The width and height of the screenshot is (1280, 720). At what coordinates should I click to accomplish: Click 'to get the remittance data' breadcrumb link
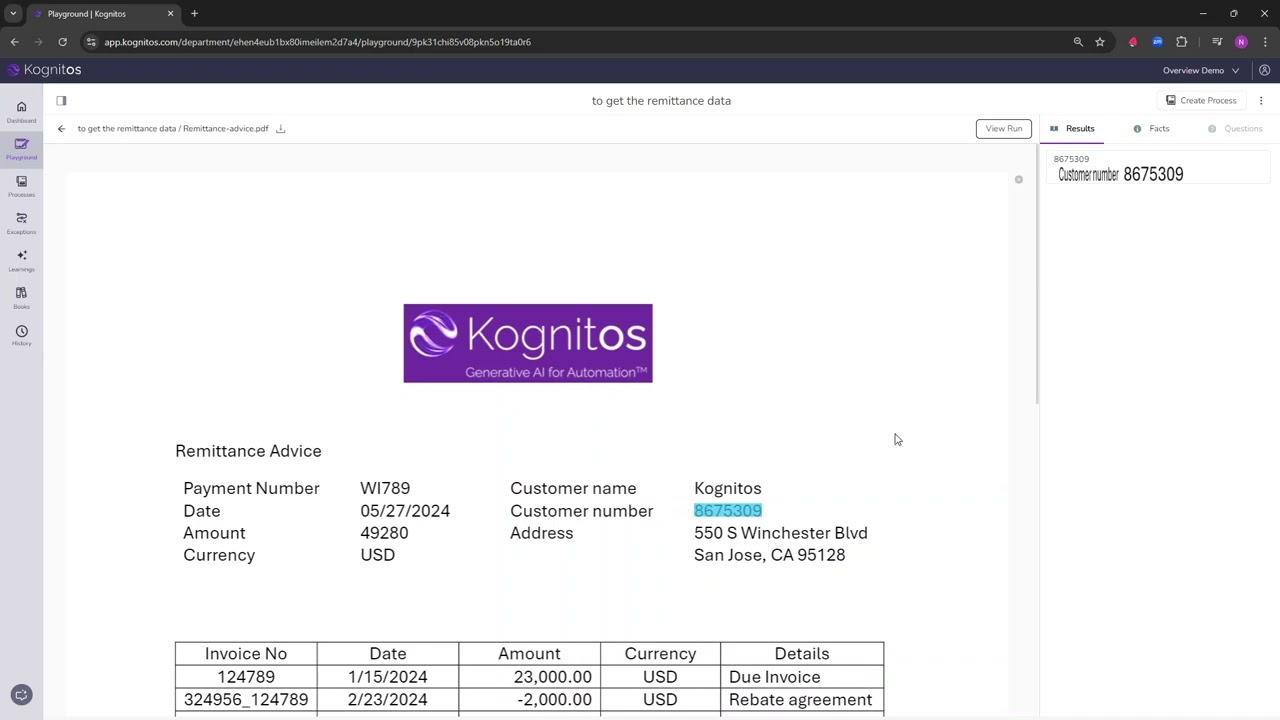click(127, 128)
